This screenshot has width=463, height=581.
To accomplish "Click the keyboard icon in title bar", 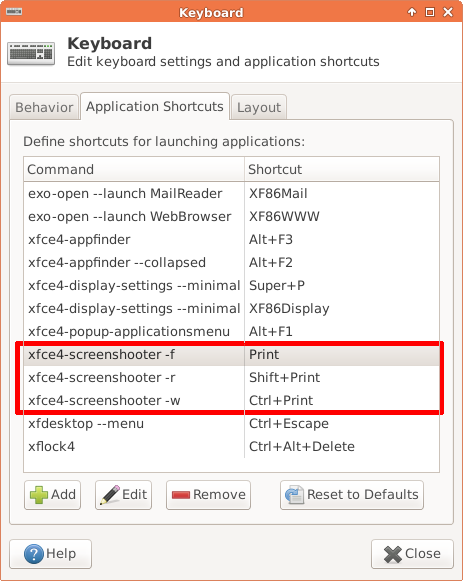I will point(14,12).
